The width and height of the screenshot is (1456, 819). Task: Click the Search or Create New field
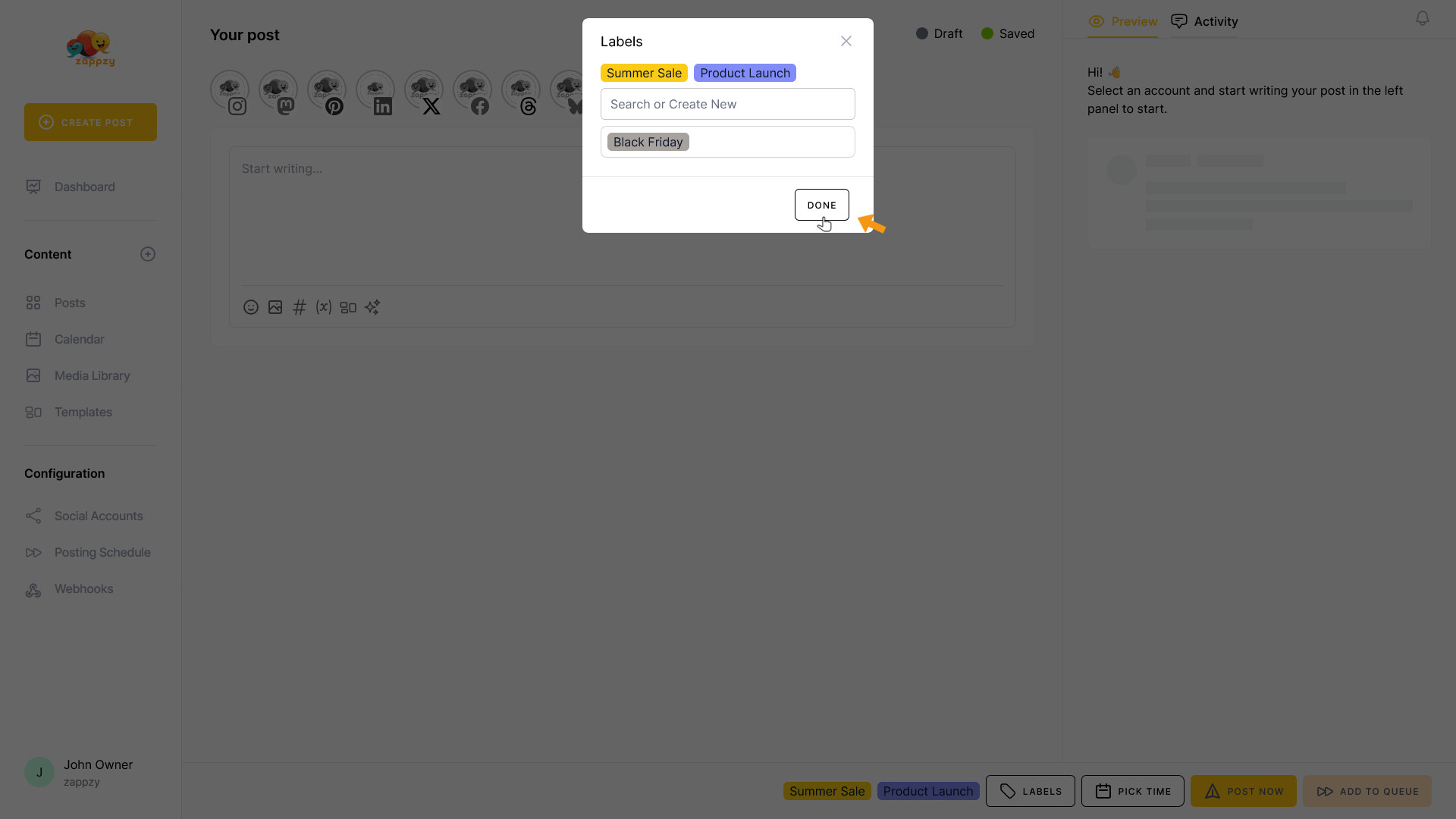(727, 104)
